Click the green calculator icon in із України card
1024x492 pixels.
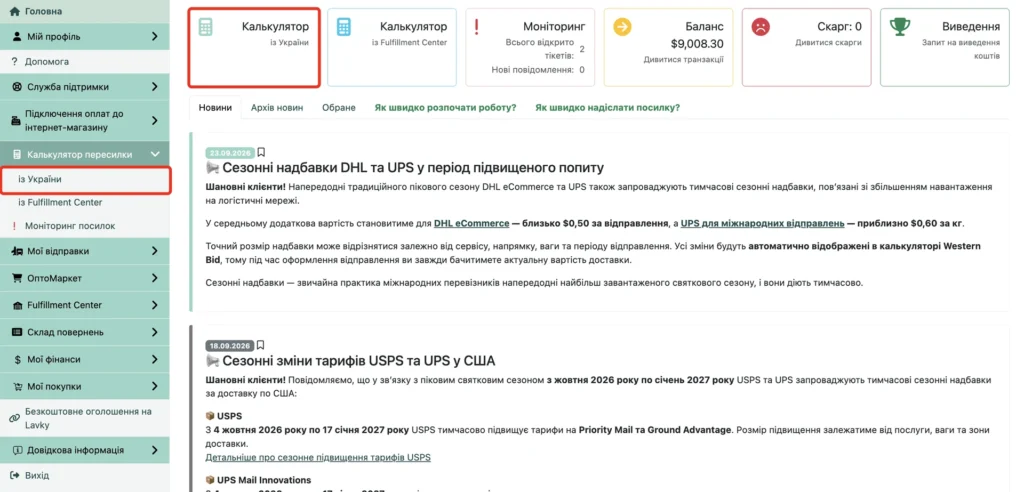pos(205,27)
